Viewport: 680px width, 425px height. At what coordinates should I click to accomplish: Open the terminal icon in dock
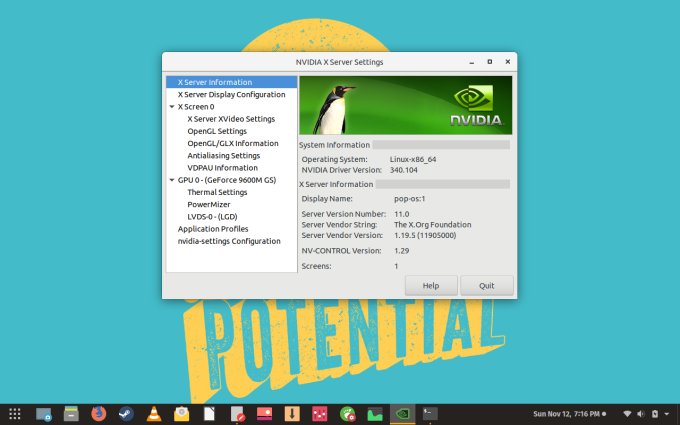coord(430,414)
